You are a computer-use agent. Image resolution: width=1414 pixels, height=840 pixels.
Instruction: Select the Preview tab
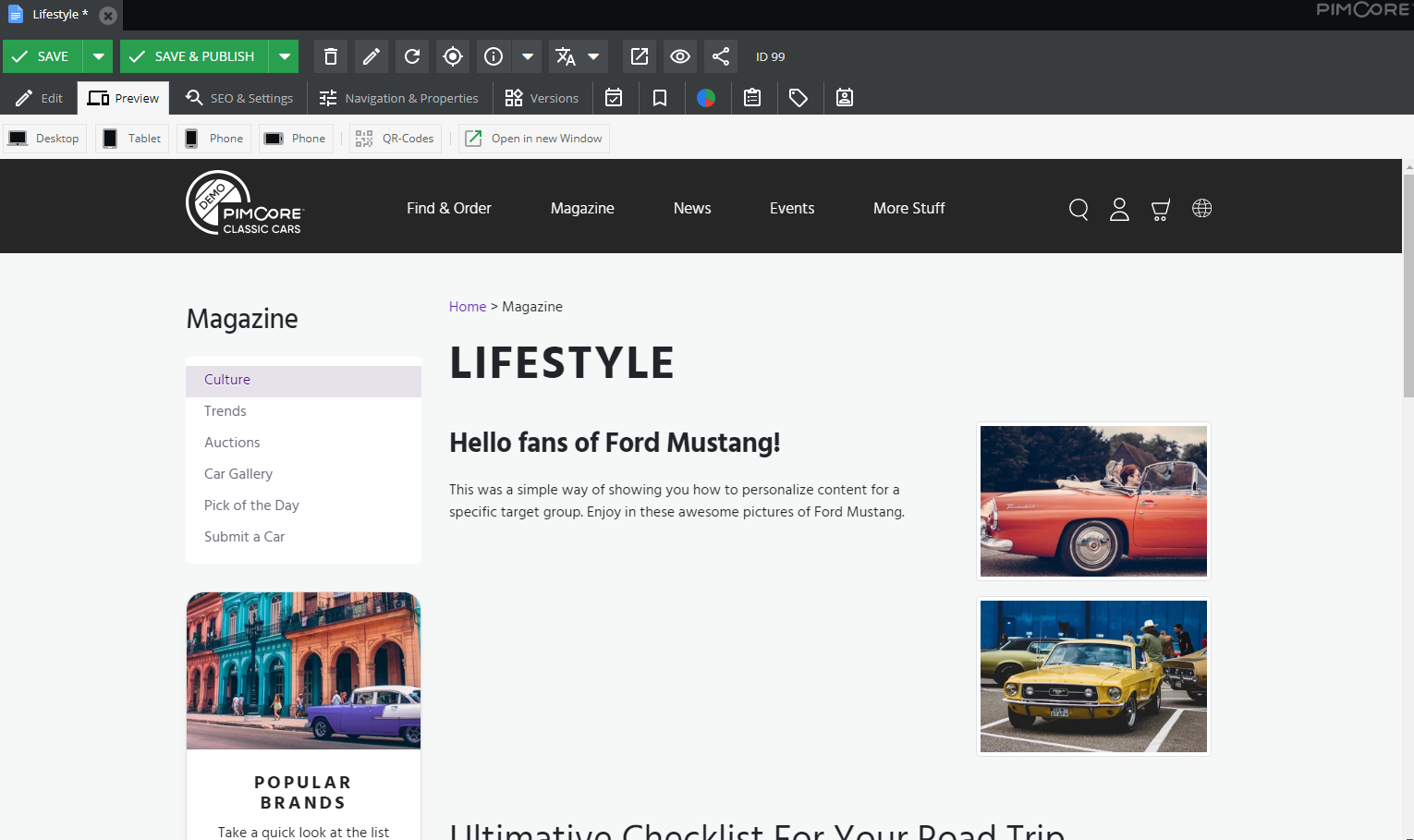[124, 98]
